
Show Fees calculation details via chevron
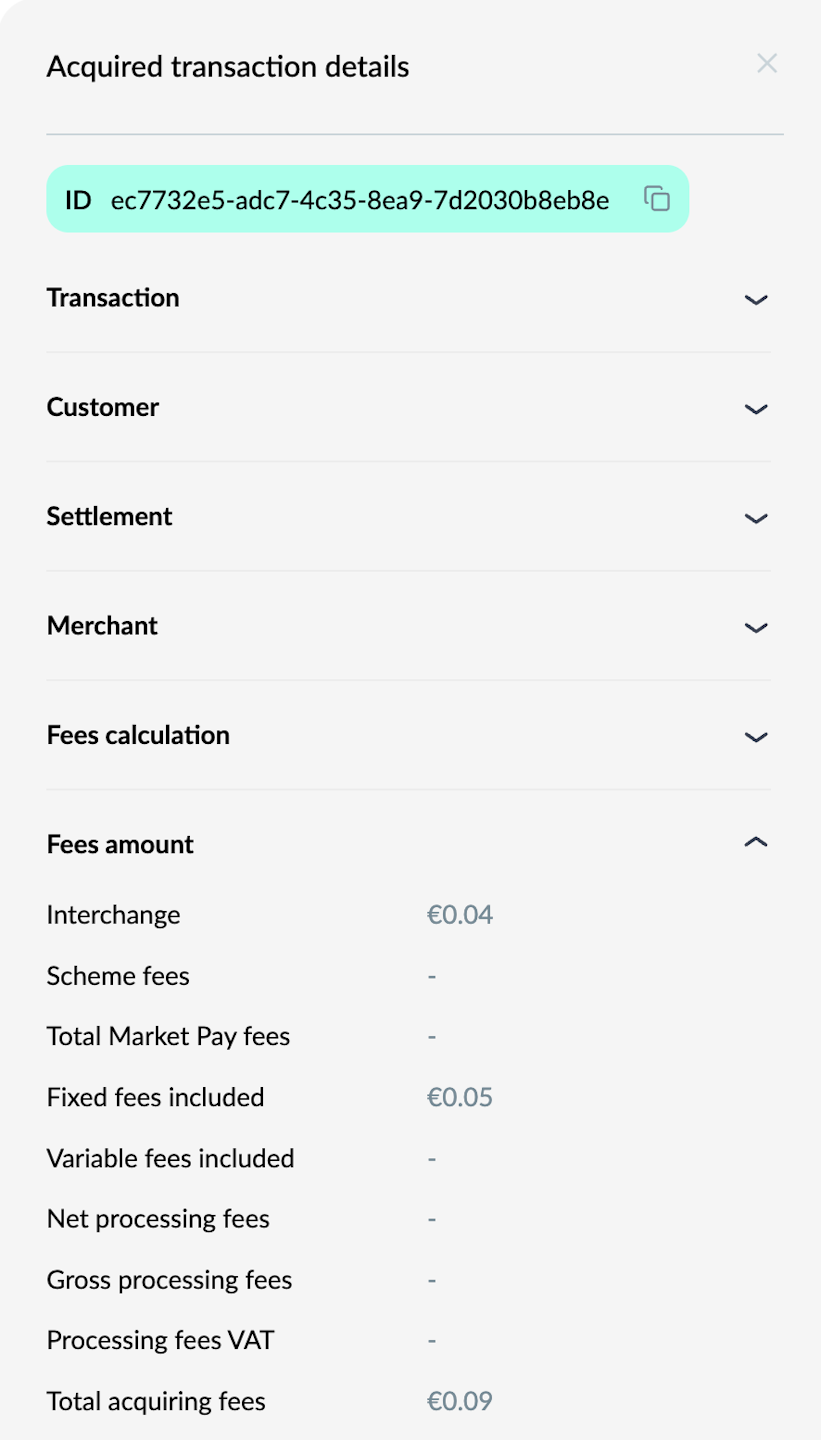756,736
